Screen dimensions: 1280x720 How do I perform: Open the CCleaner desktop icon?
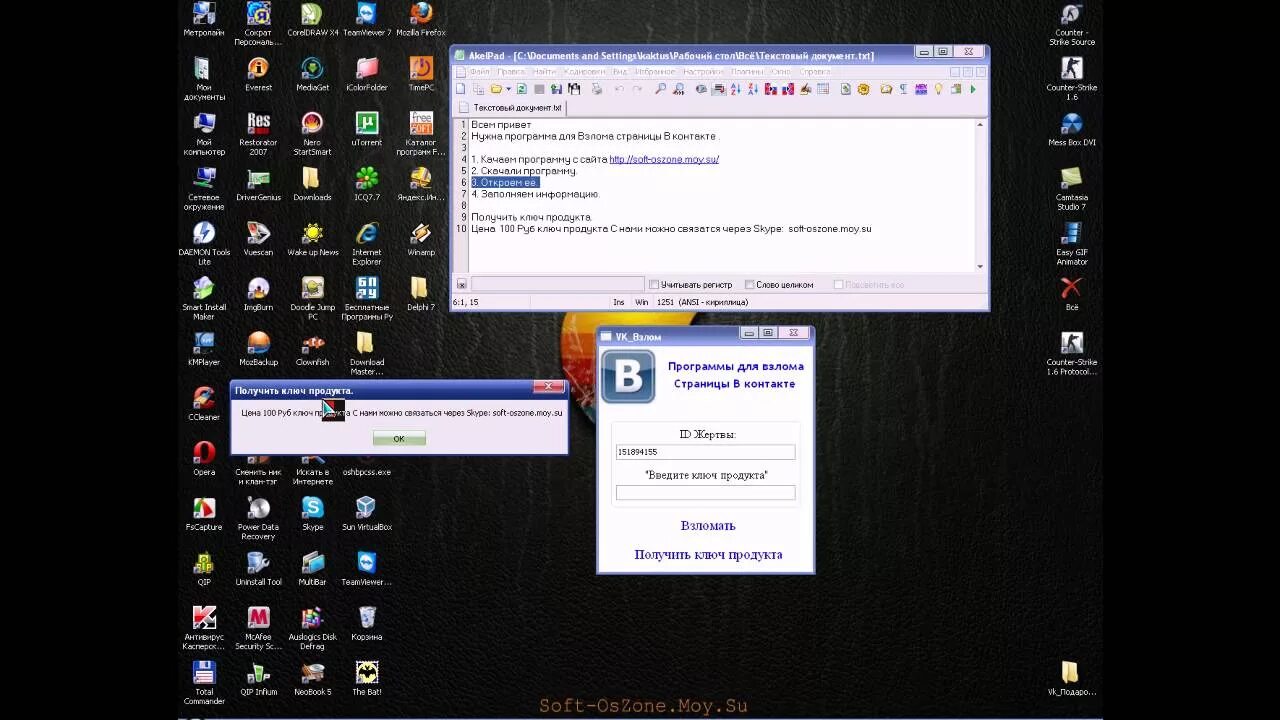tap(204, 403)
